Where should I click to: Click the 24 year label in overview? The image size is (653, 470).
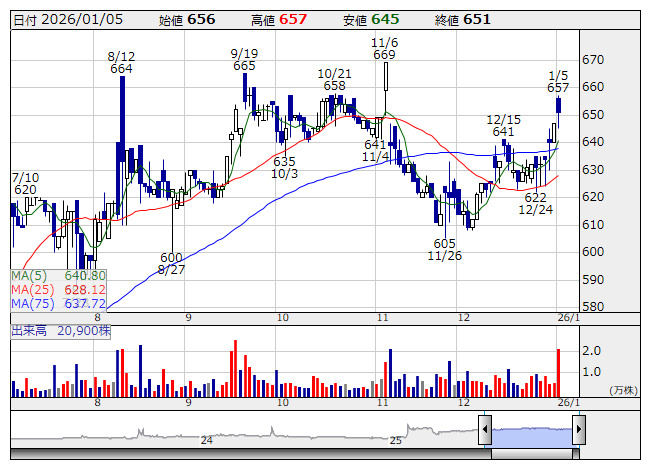[207, 440]
